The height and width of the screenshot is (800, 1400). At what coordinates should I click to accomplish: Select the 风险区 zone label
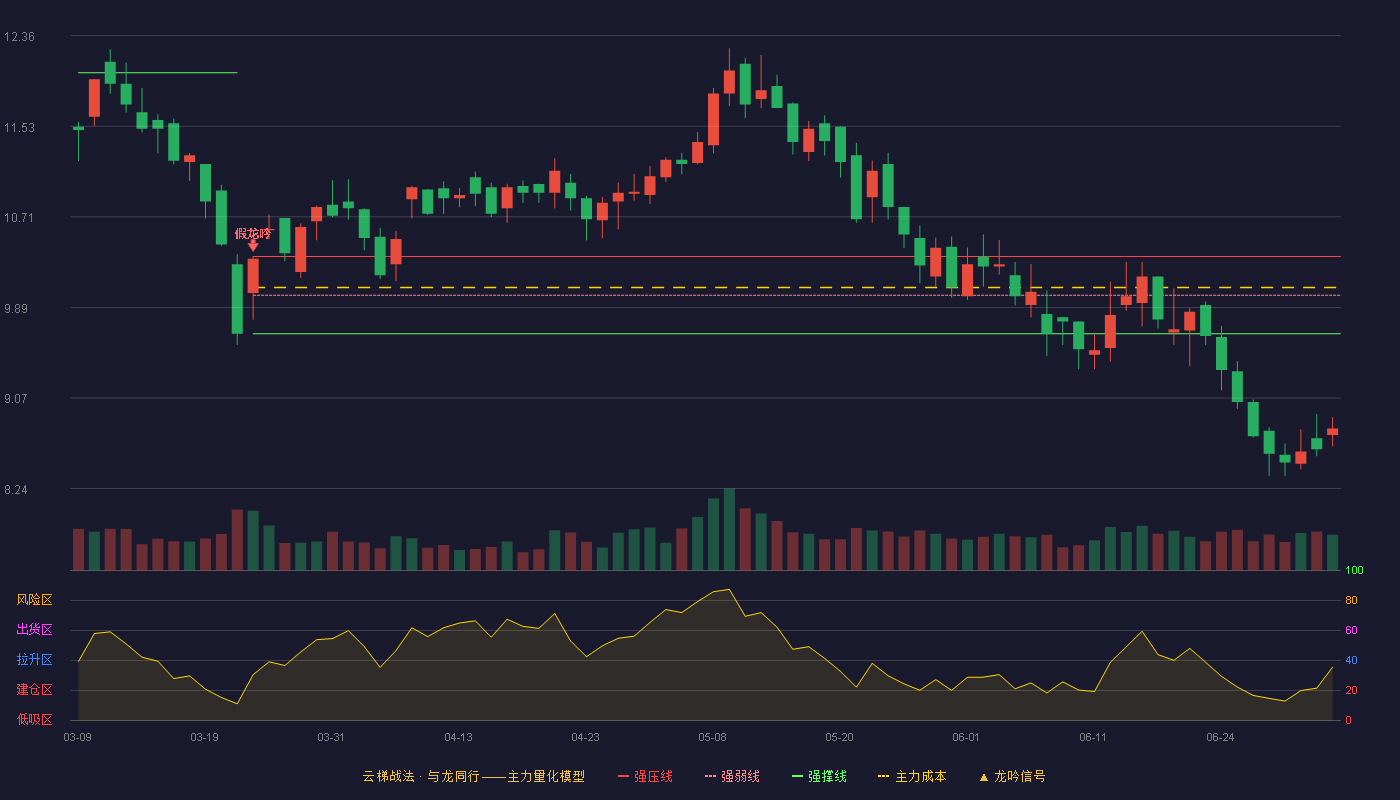pyautogui.click(x=34, y=600)
